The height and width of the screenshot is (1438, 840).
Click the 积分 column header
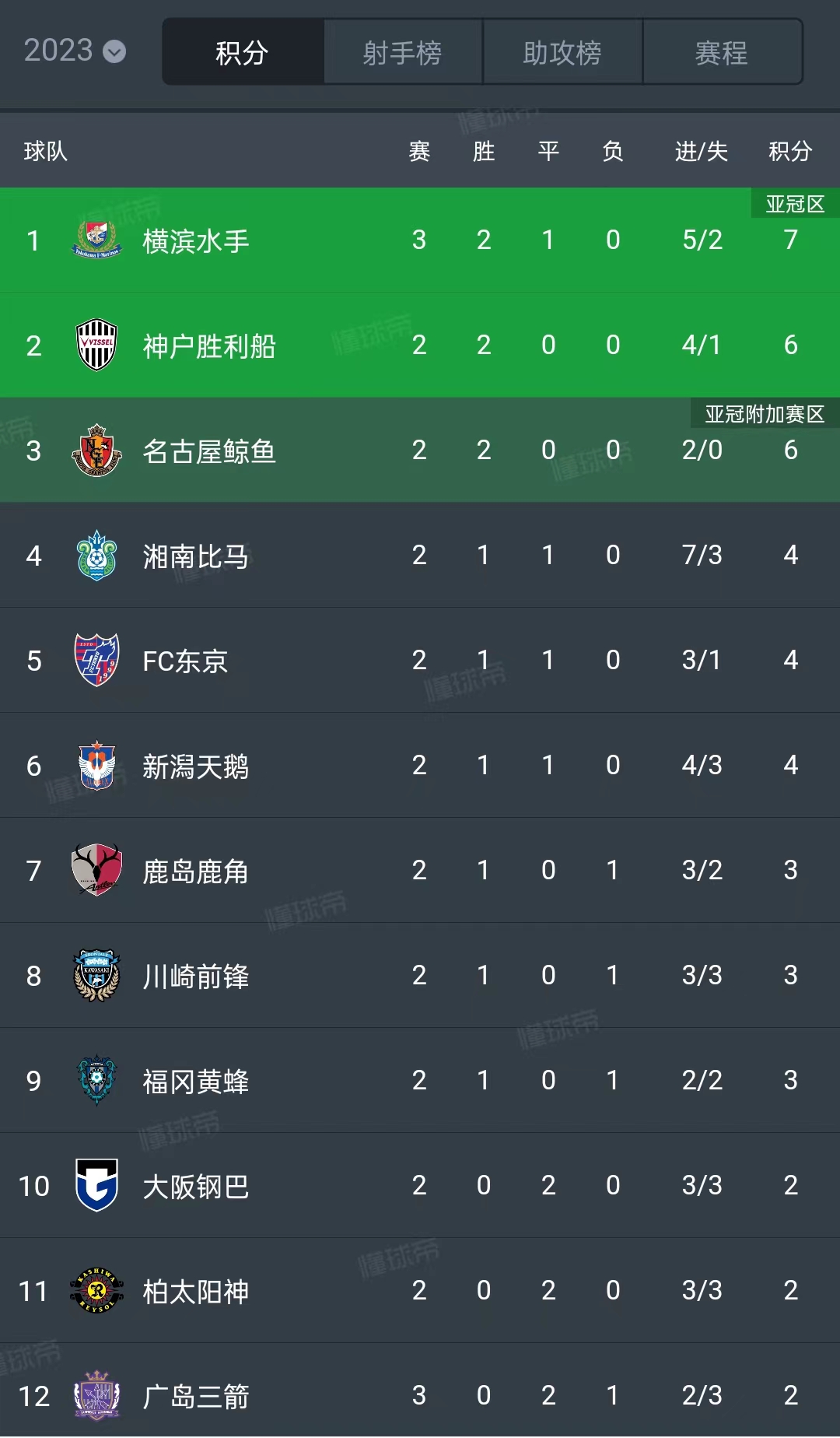pos(790,151)
